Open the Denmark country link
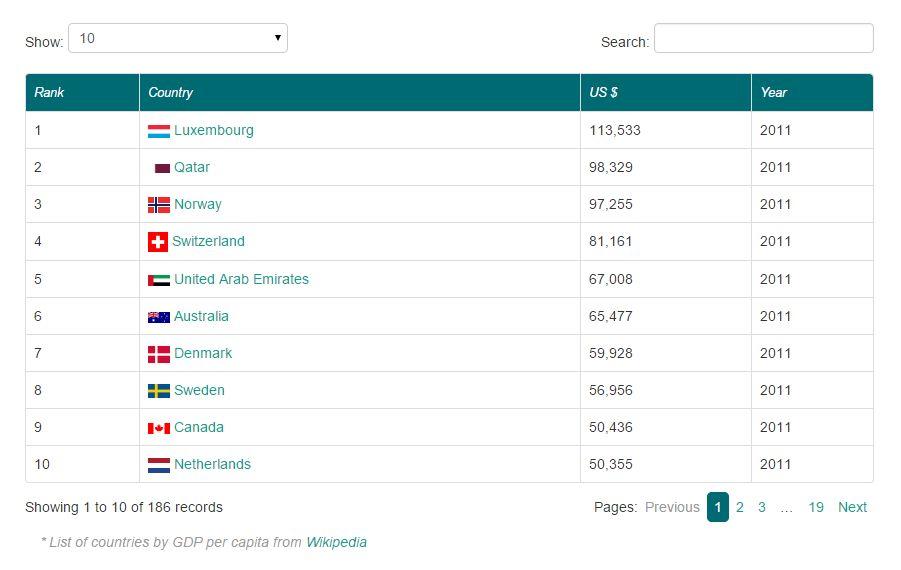The width and height of the screenshot is (901, 570). coord(203,353)
